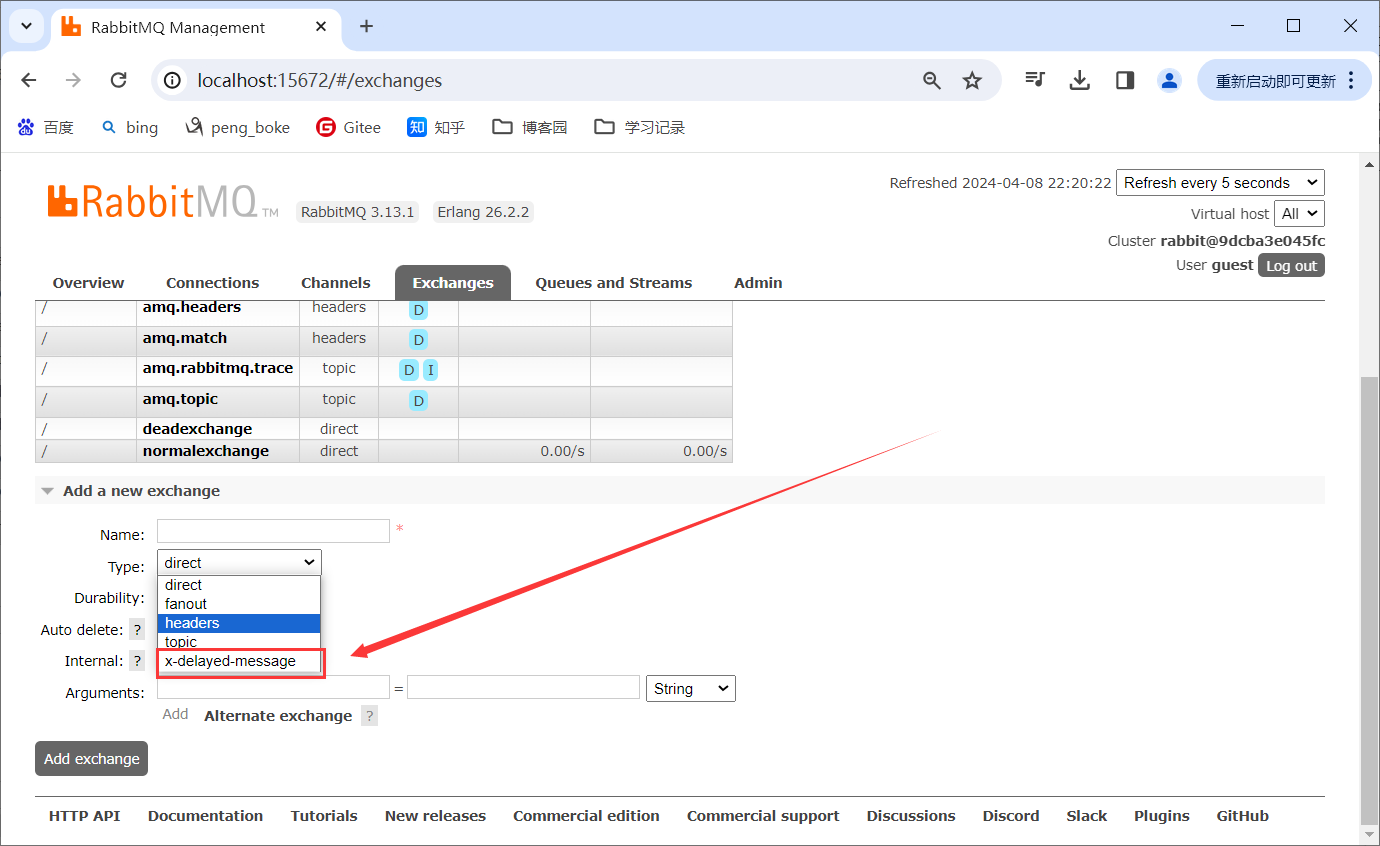
Task: Open the 博客园 bookmark folder
Action: [530, 127]
